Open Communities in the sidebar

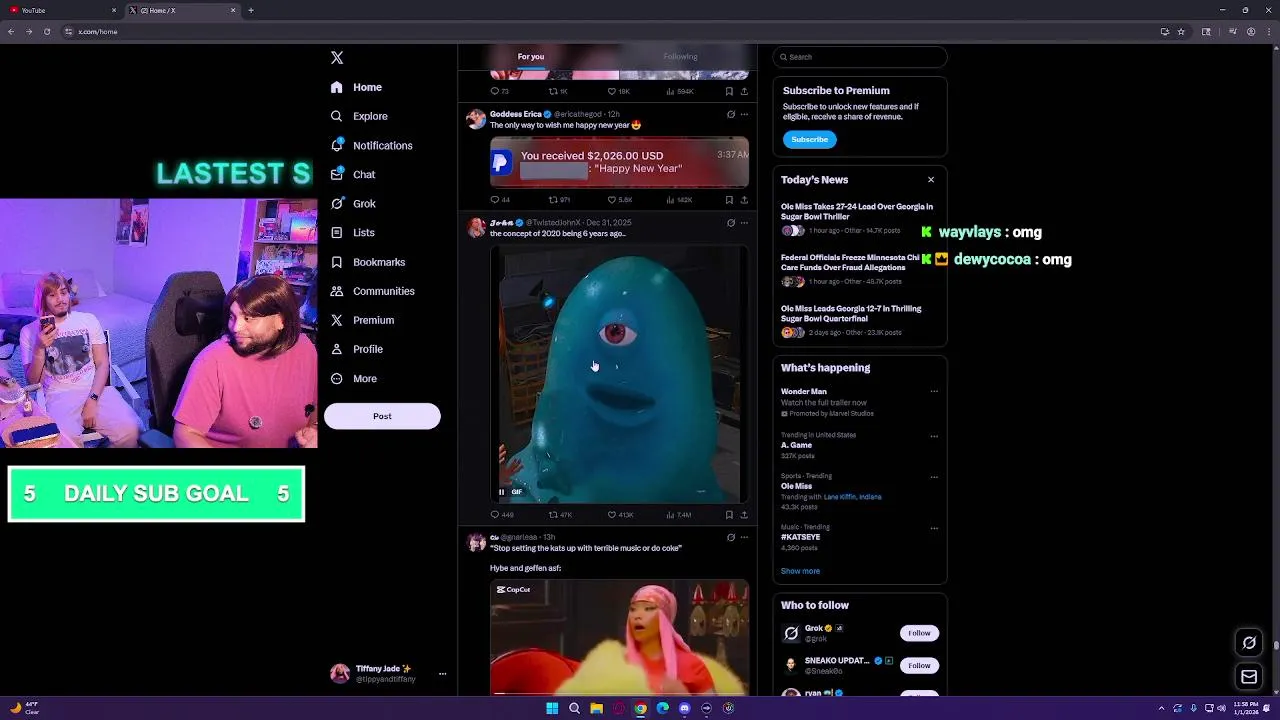coord(372,291)
